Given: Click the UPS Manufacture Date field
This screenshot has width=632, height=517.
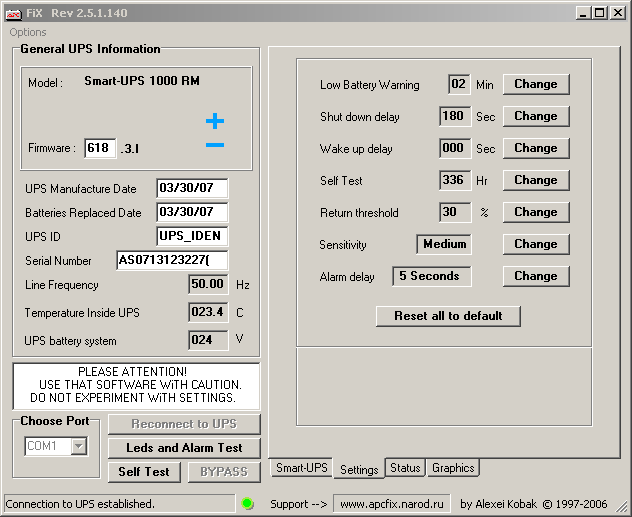Looking at the screenshot, I should pos(192,188).
